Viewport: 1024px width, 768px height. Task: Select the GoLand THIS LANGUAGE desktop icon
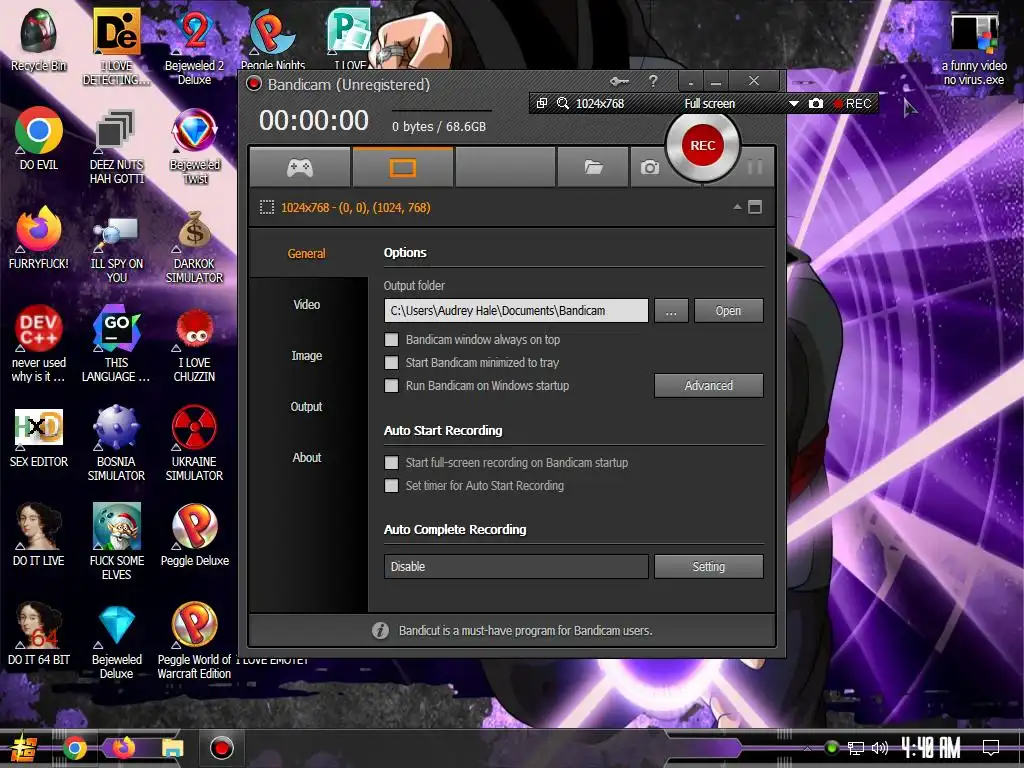(x=116, y=343)
